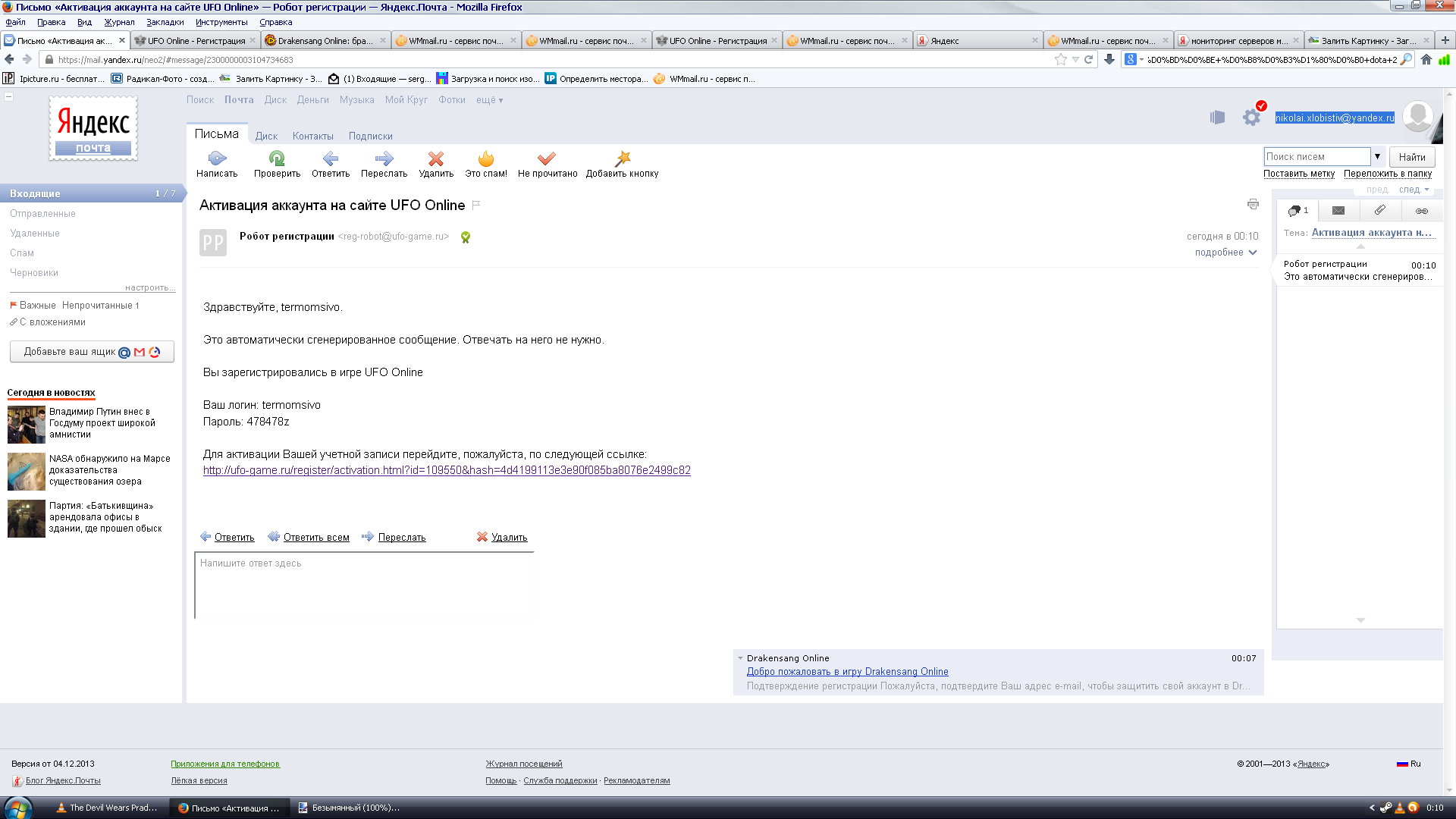The height and width of the screenshot is (819, 1456).
Task: Click the Firefox home icon
Action: coord(1426,60)
